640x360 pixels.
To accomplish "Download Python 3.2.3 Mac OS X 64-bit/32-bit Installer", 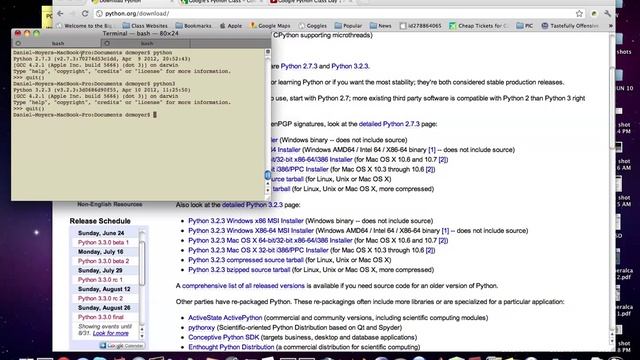I will point(270,240).
